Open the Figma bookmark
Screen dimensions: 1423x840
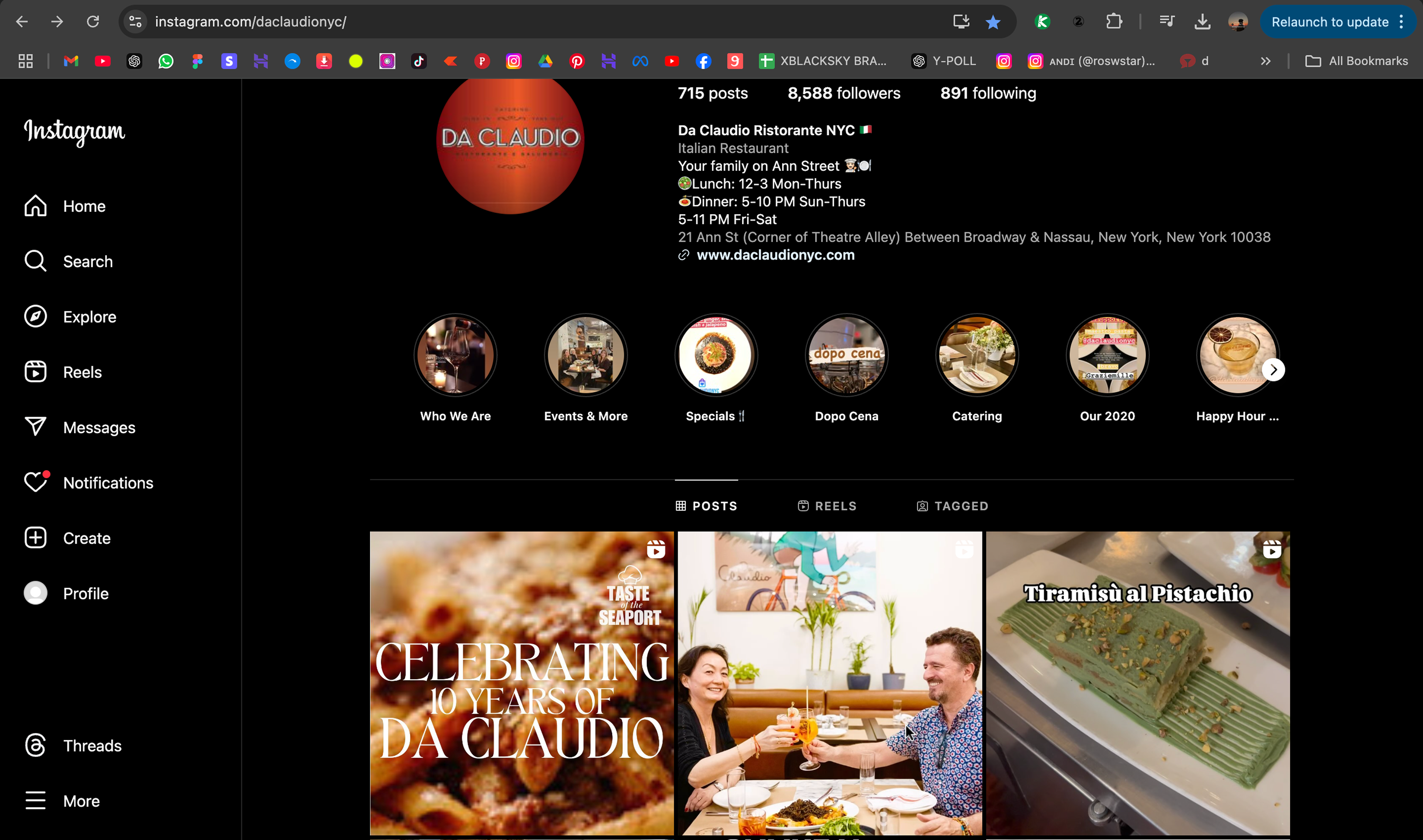coord(197,61)
